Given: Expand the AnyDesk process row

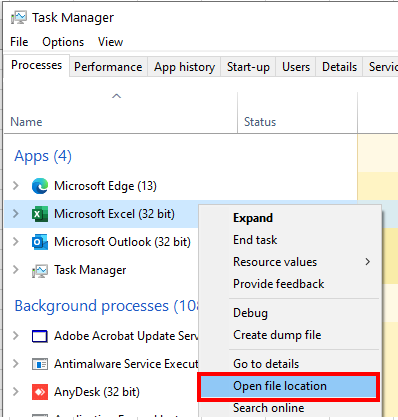Looking at the screenshot, I should (x=16, y=392).
